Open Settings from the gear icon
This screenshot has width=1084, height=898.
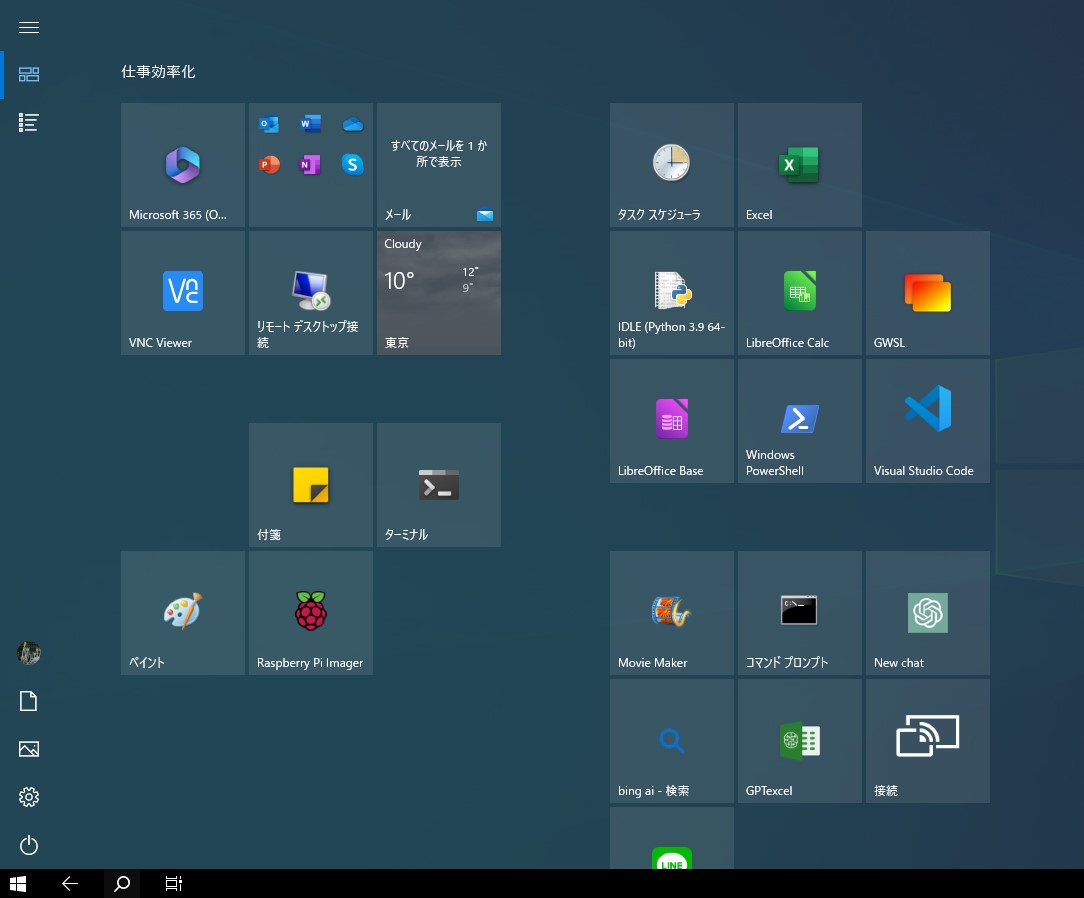[x=29, y=797]
